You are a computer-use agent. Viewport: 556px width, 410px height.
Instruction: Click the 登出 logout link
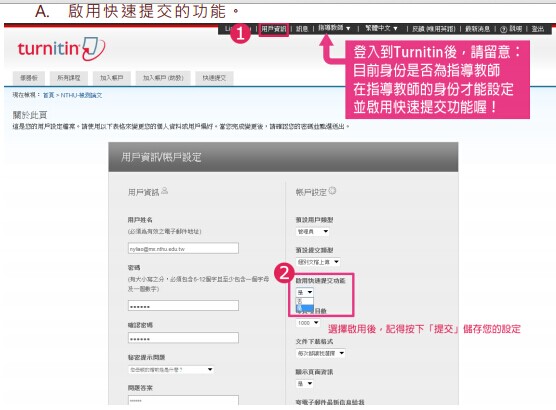538,29
